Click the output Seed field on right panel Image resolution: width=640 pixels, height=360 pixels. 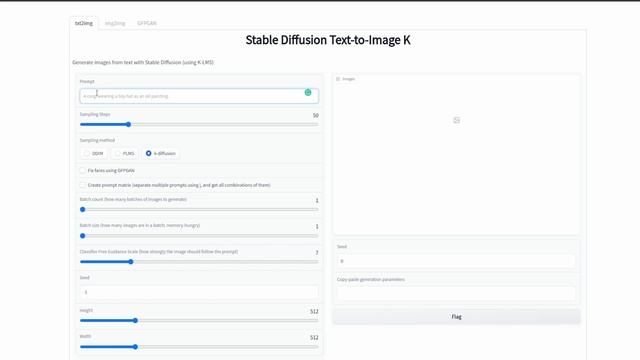[x=456, y=261]
